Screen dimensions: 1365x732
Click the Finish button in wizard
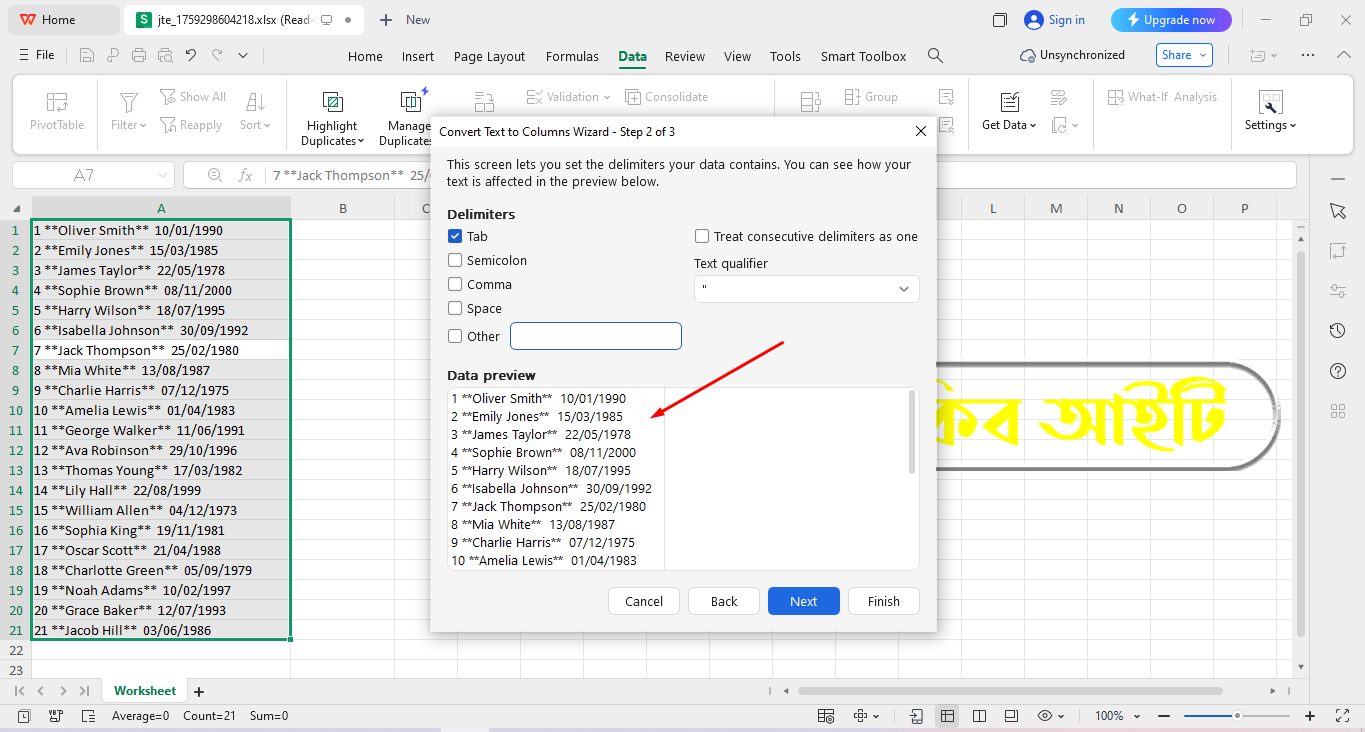[883, 601]
